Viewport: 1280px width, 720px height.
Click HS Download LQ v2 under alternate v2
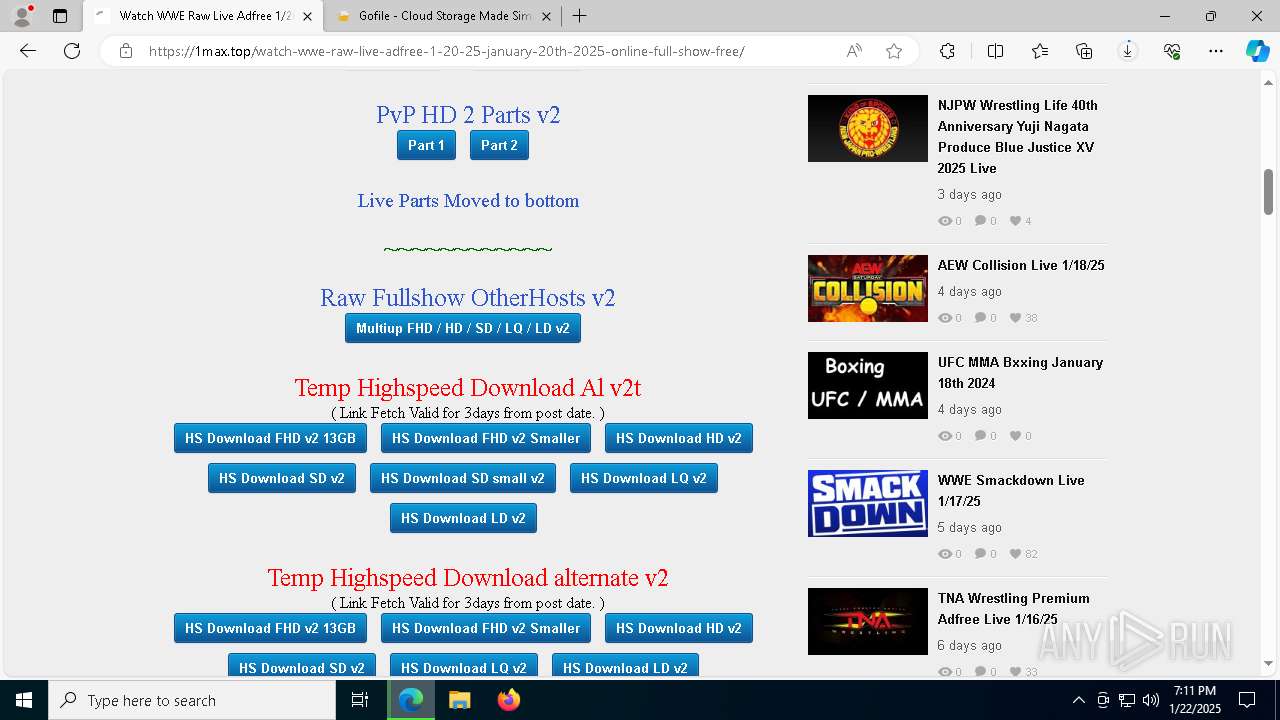(x=464, y=666)
